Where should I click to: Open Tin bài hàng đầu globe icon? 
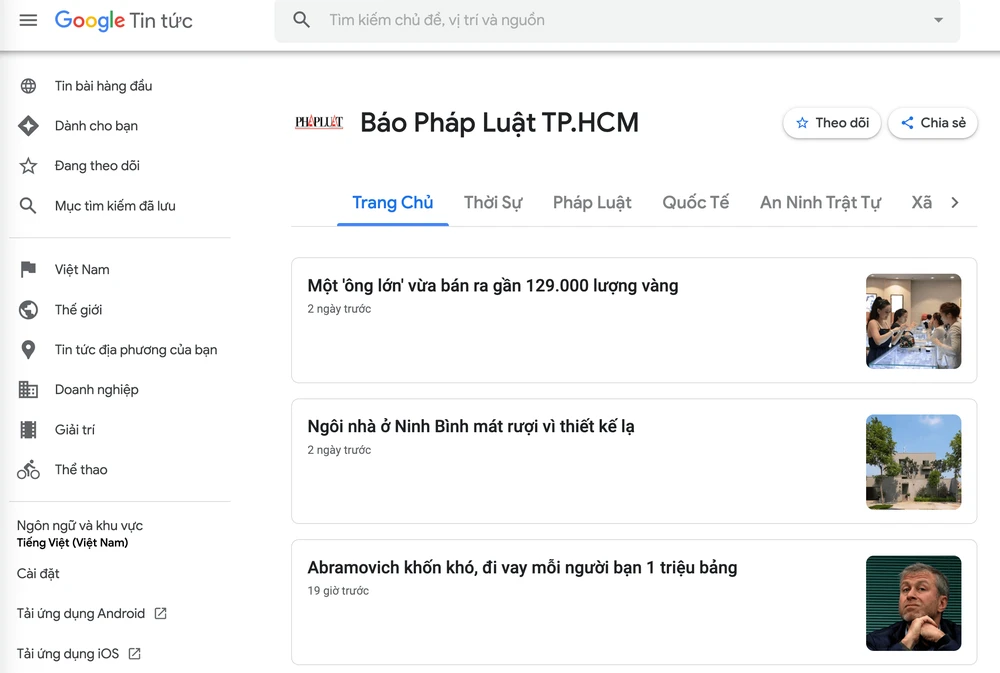pos(28,86)
